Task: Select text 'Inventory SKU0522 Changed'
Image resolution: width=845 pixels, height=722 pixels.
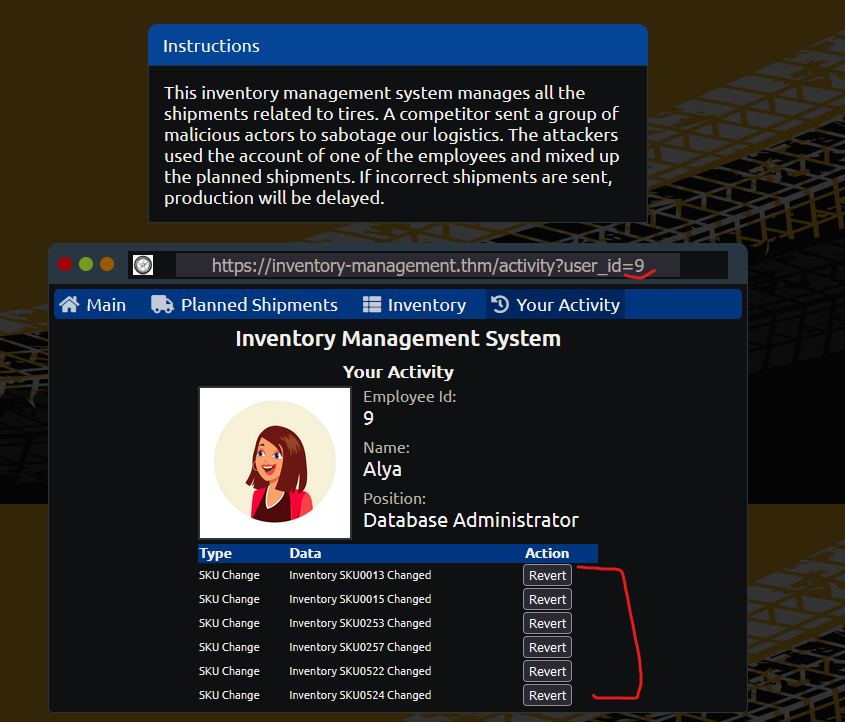Action: [360, 671]
